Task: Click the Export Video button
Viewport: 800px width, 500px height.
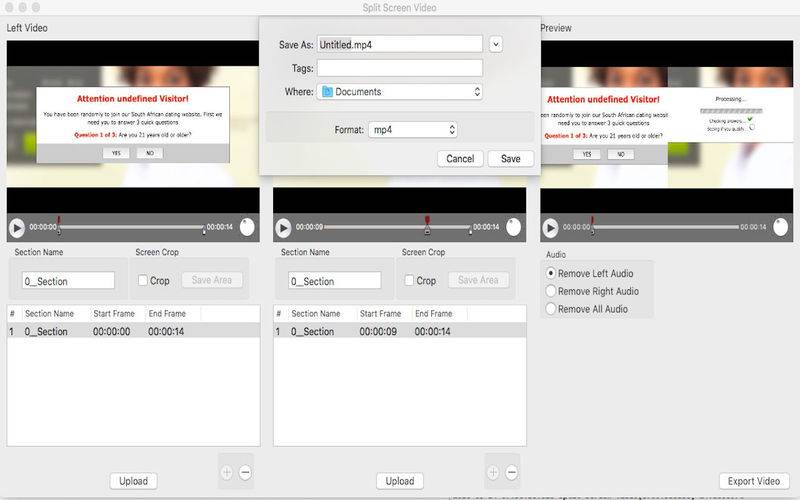Action: click(x=754, y=481)
